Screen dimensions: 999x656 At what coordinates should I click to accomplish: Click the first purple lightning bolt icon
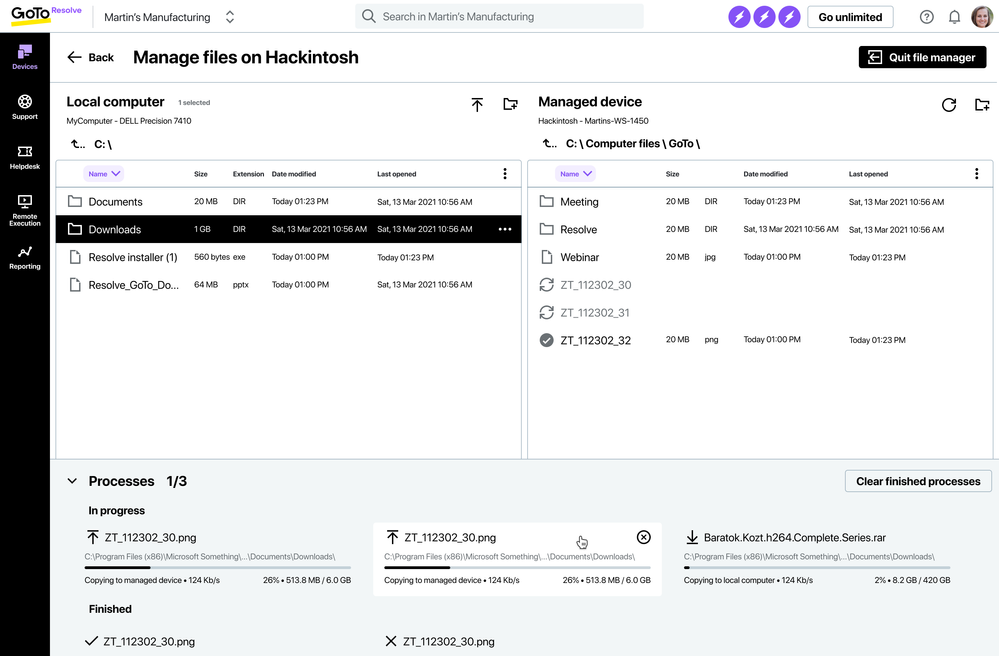click(739, 17)
